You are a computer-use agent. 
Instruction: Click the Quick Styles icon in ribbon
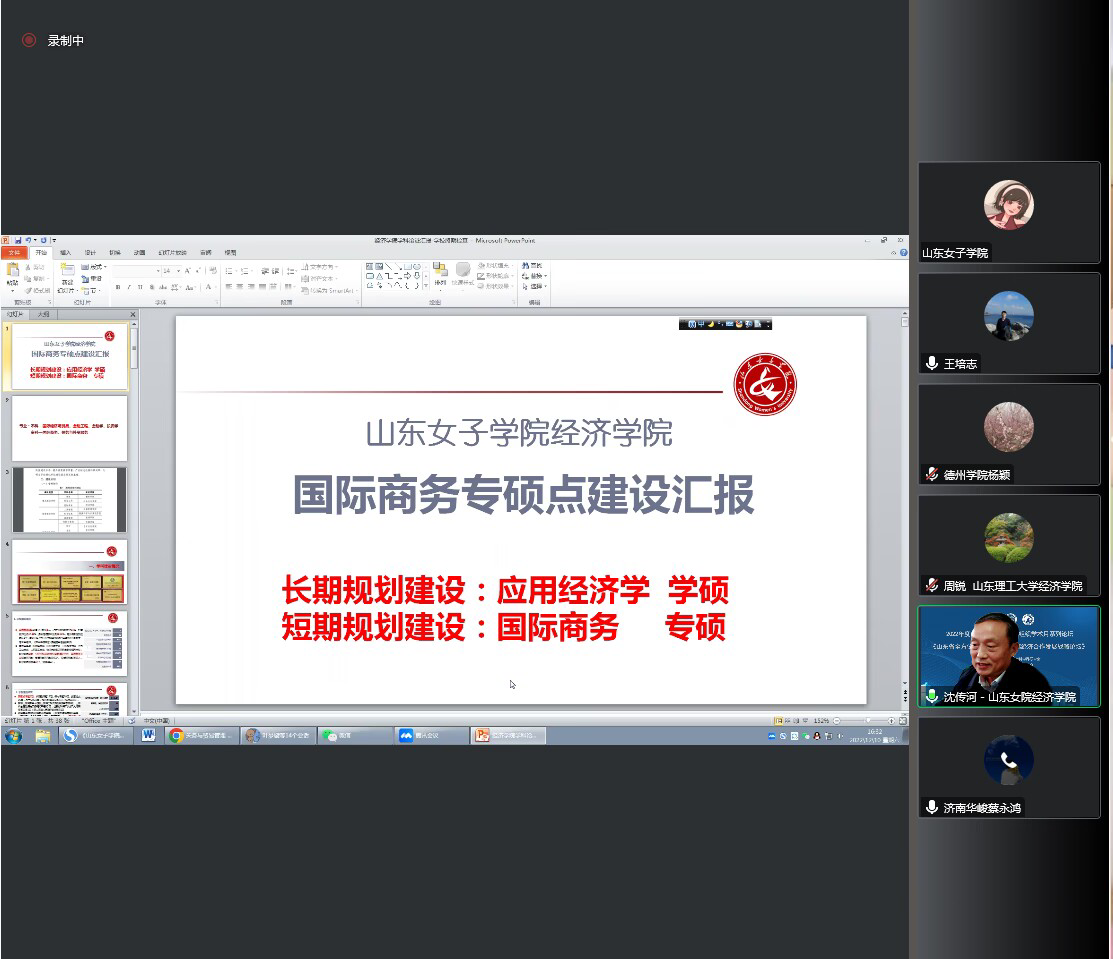pos(463,273)
